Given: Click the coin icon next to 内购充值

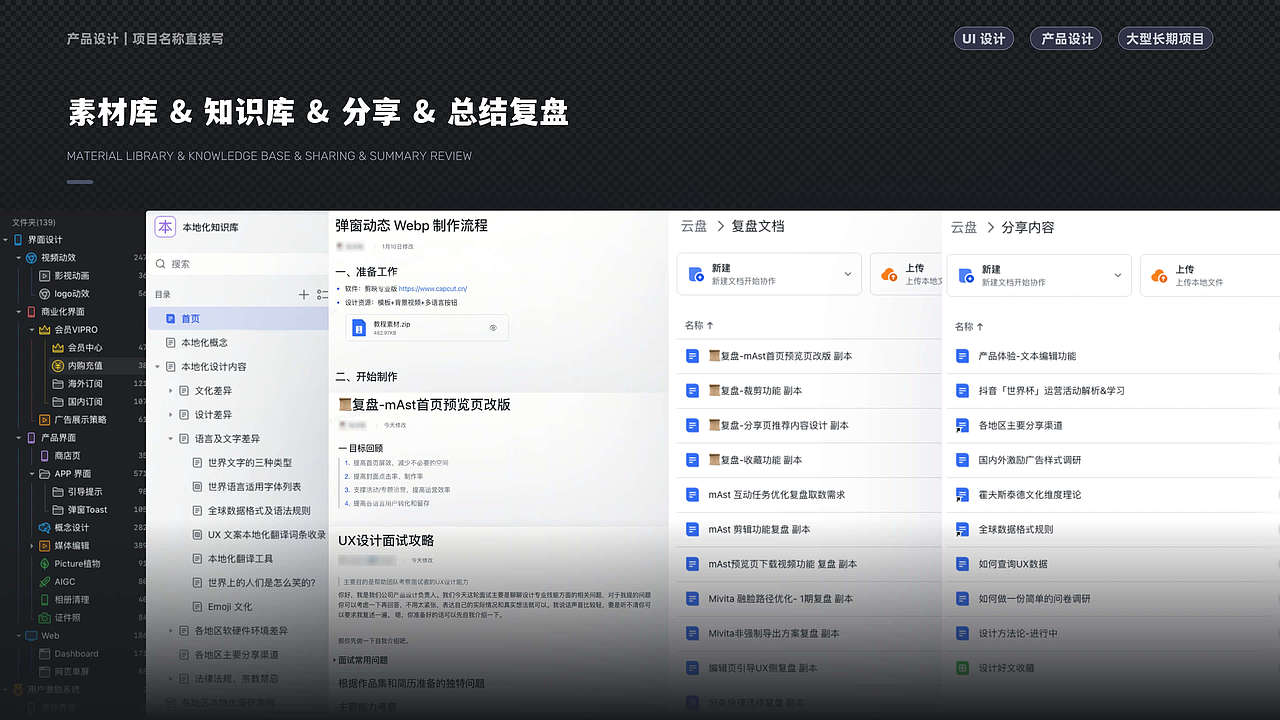Looking at the screenshot, I should click(58, 366).
